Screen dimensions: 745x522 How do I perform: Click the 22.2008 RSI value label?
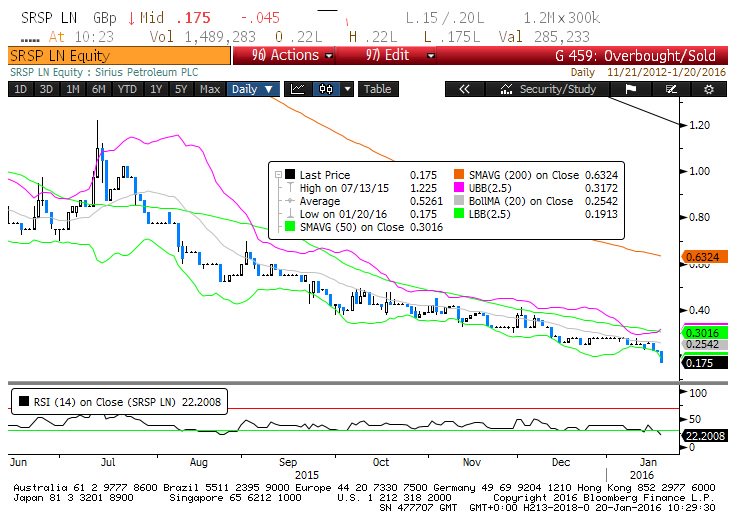(704, 436)
